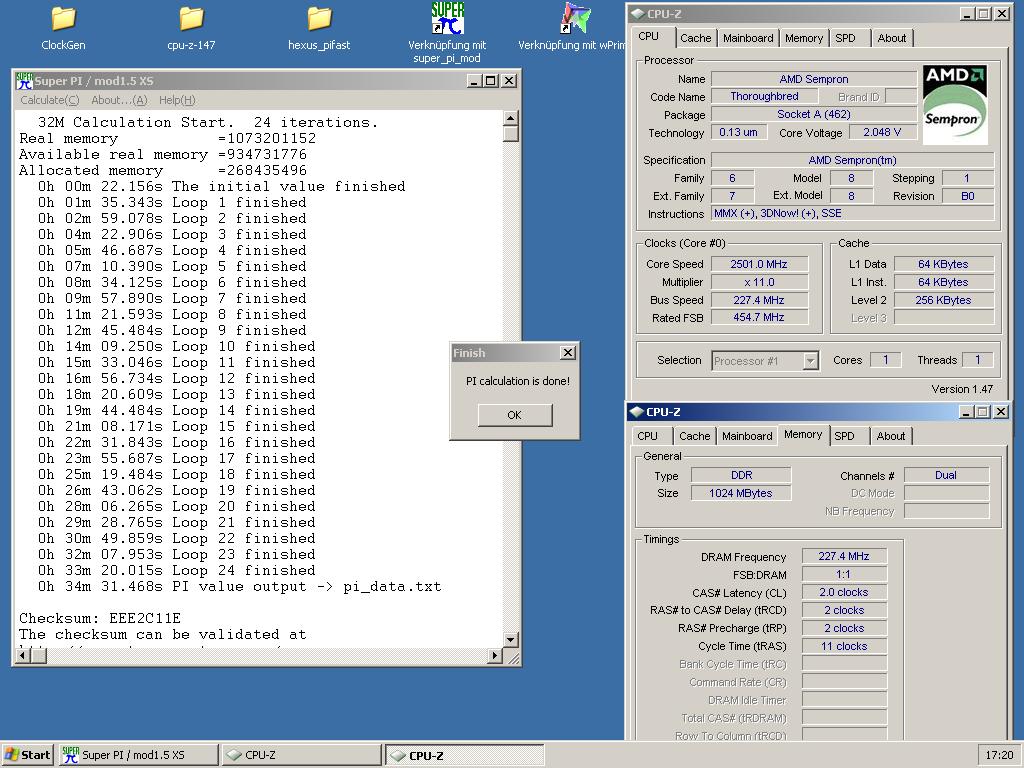This screenshot has height=768, width=1024.
Task: Switch to Cache tab in upper CPU-Z
Action: click(x=696, y=38)
